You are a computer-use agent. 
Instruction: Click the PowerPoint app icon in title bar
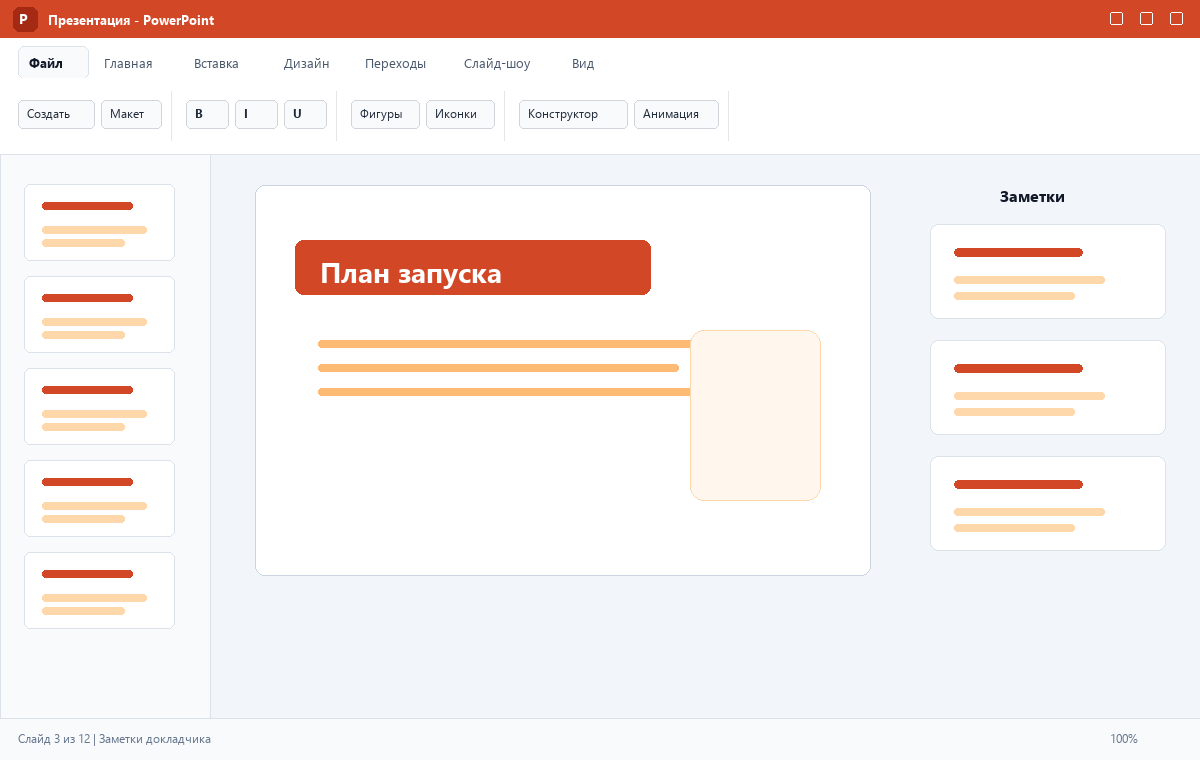coord(25,19)
